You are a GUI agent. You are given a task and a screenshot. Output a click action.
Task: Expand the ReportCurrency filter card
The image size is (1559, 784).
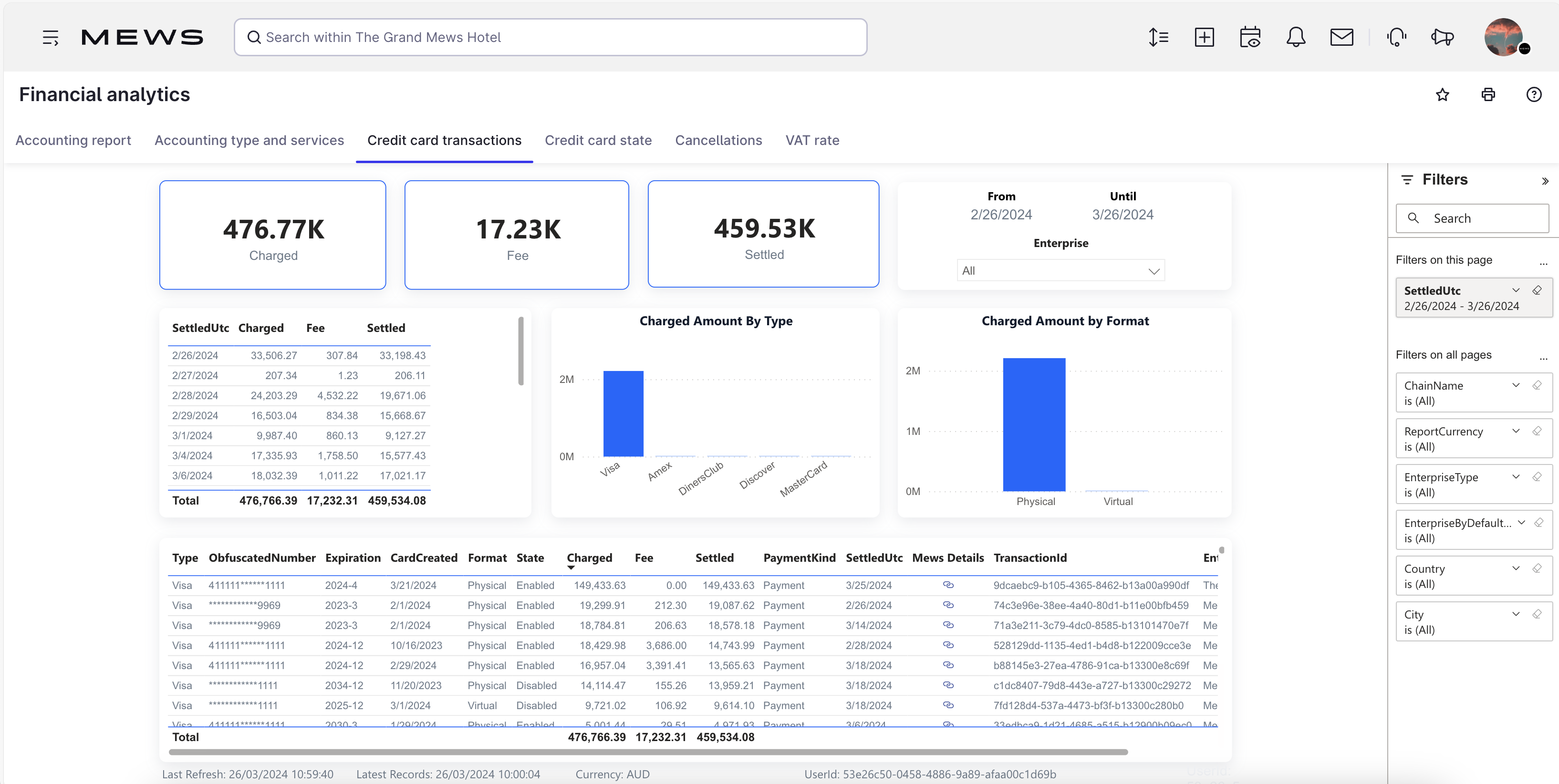pos(1516,431)
